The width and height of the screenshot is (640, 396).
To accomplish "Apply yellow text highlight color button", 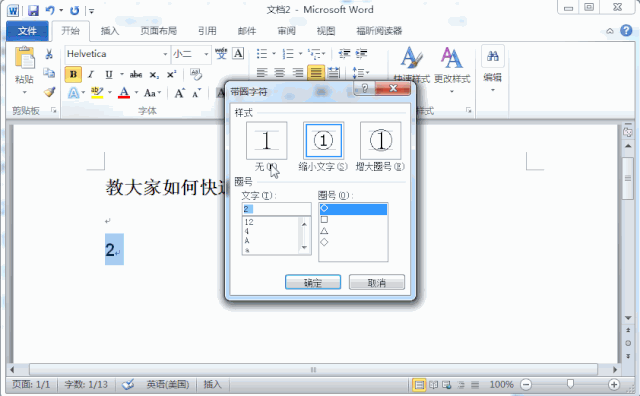I will coord(97,93).
